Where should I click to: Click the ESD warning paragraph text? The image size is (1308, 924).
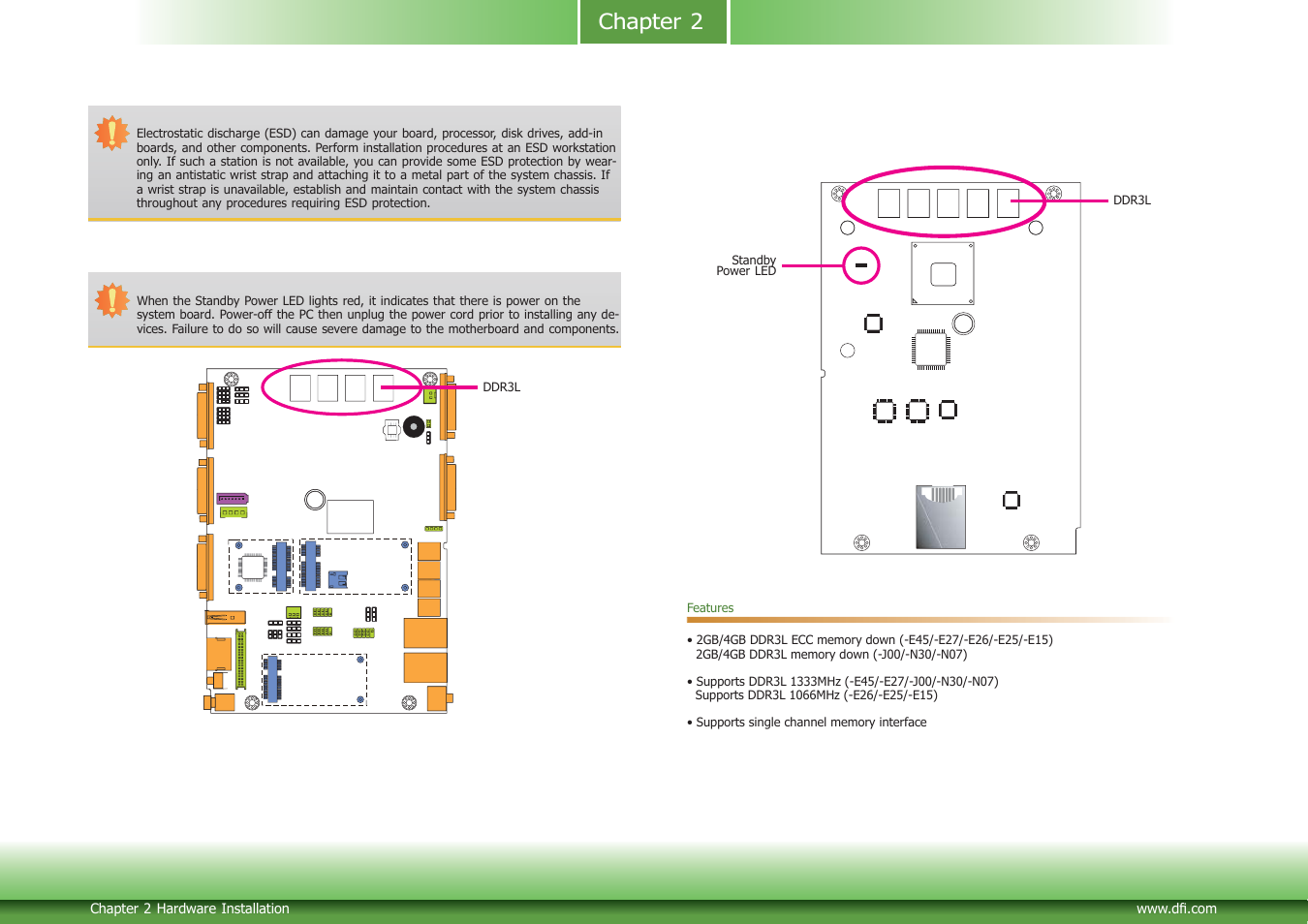click(x=377, y=169)
